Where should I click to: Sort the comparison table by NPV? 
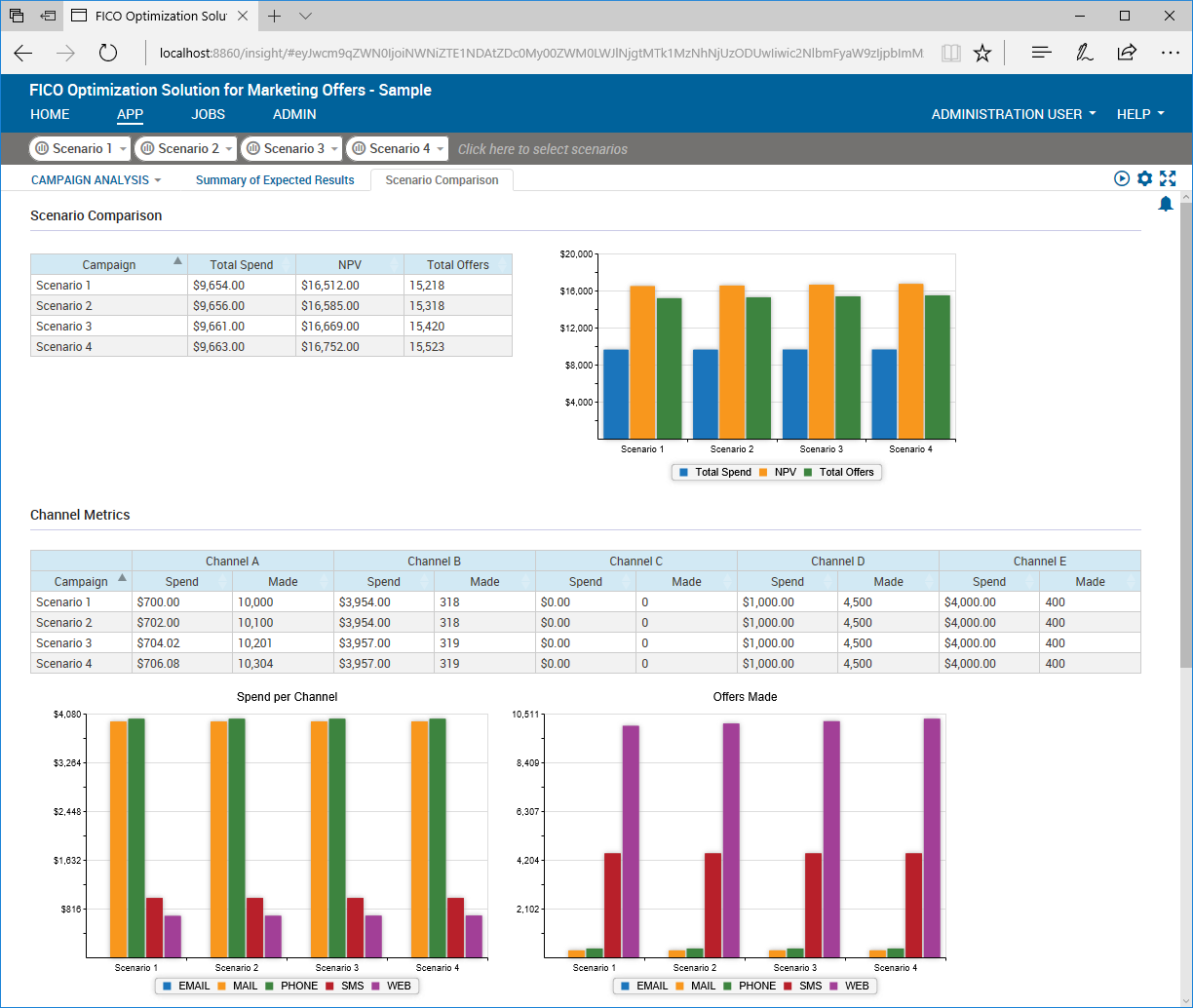(x=350, y=264)
